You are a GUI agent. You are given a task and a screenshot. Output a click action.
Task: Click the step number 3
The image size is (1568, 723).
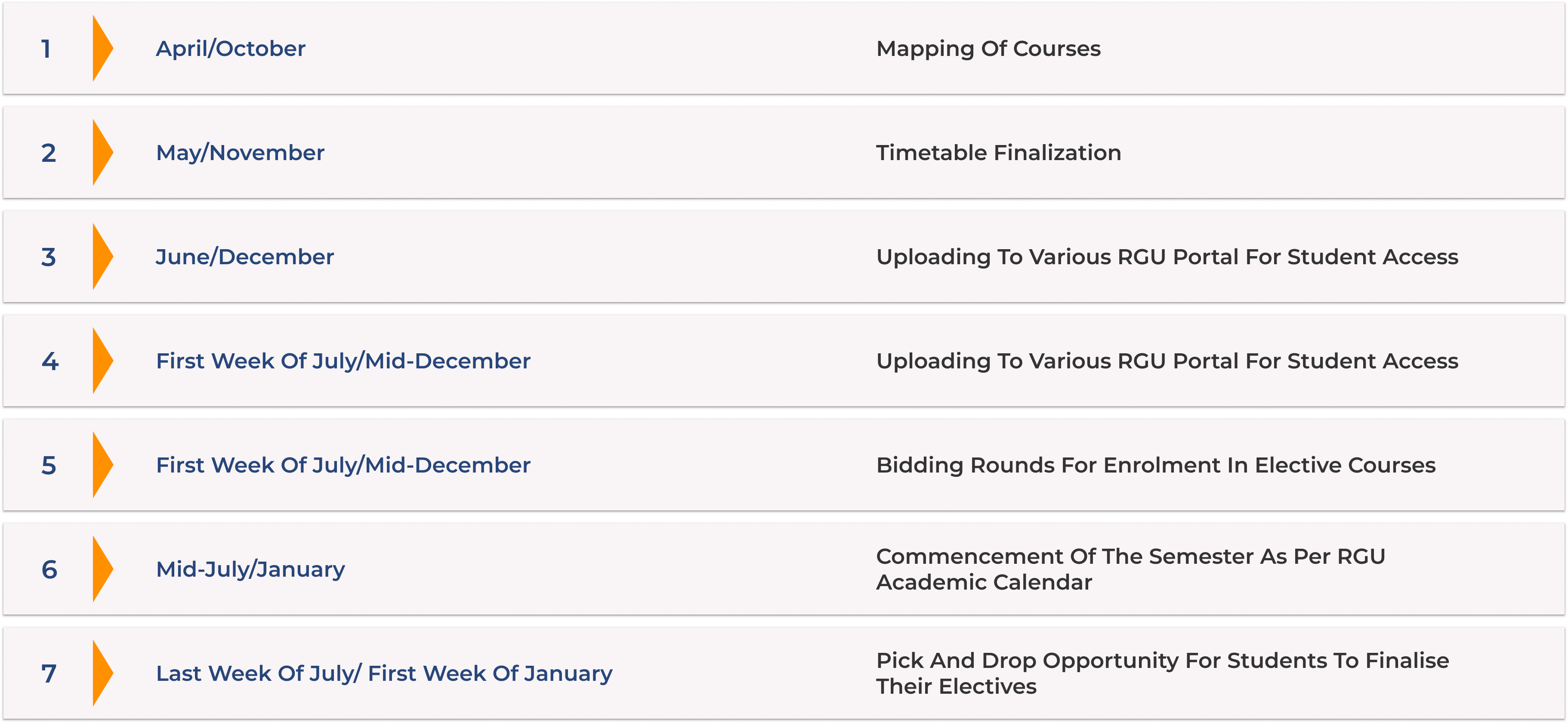[x=49, y=257]
